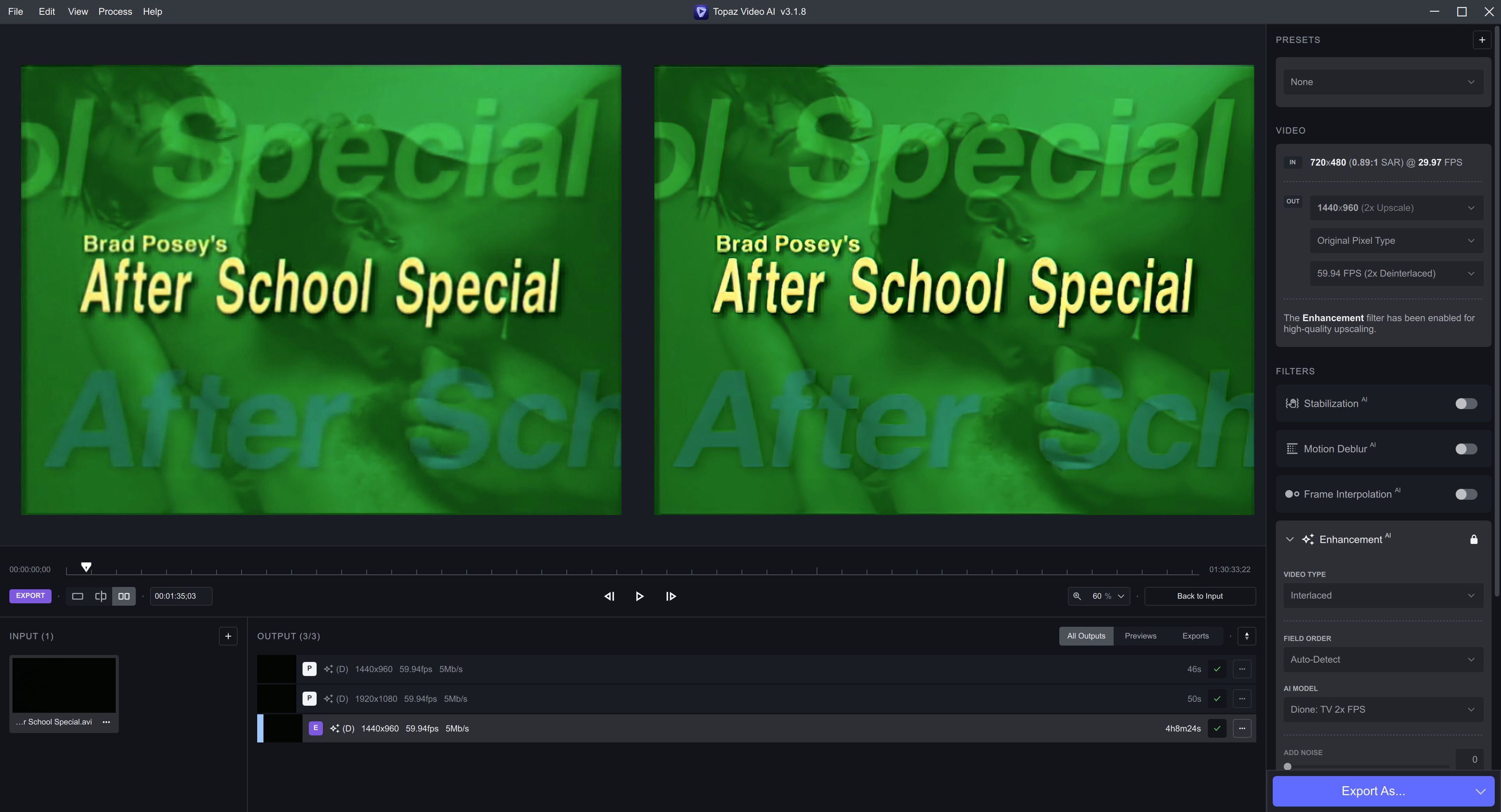Enable the Frame Interpolation toggle
Viewport: 1501px width, 812px height.
point(1466,494)
